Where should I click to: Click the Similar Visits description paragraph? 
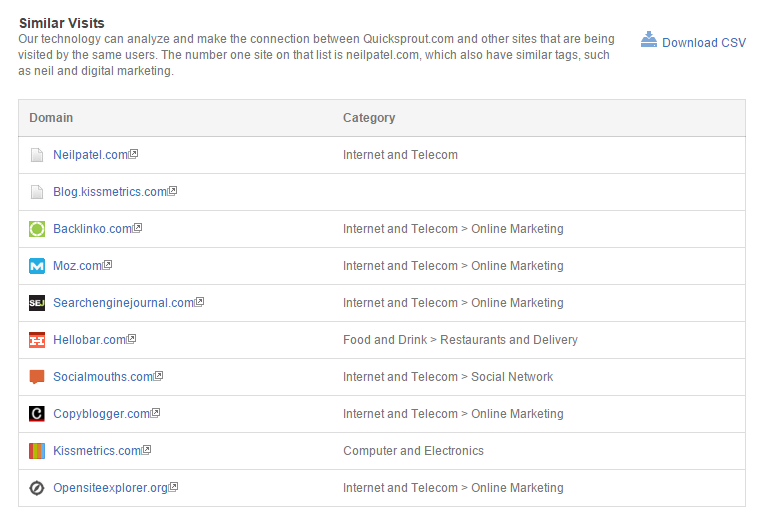tap(316, 55)
